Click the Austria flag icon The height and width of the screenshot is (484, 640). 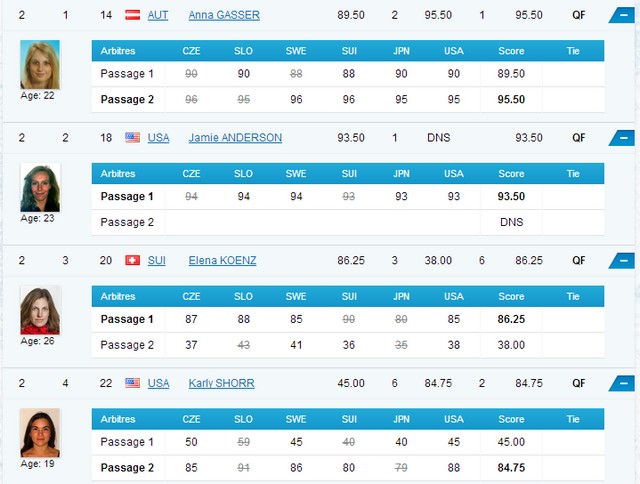(x=132, y=15)
